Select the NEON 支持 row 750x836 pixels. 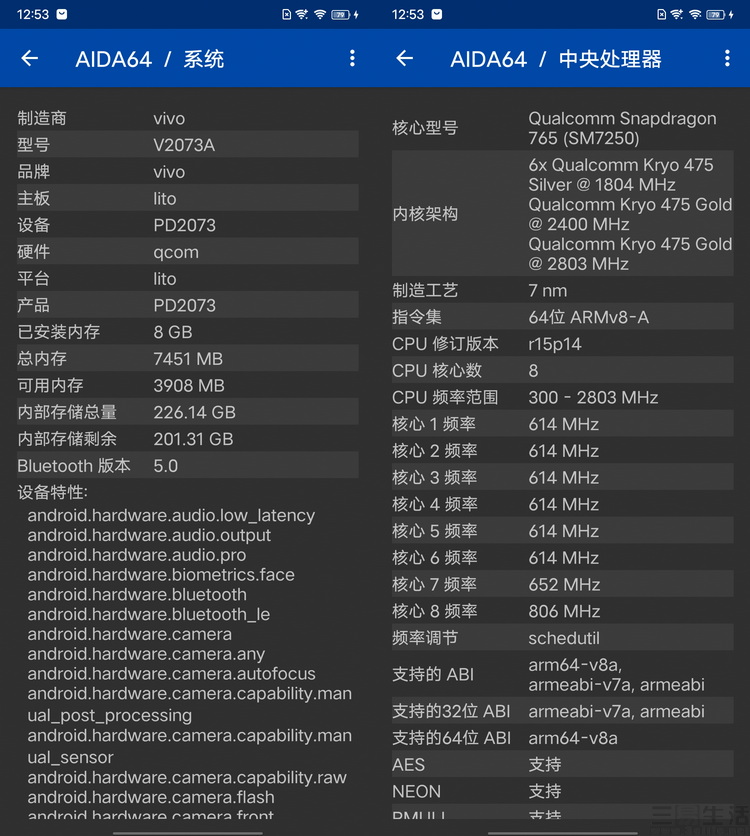pos(562,791)
